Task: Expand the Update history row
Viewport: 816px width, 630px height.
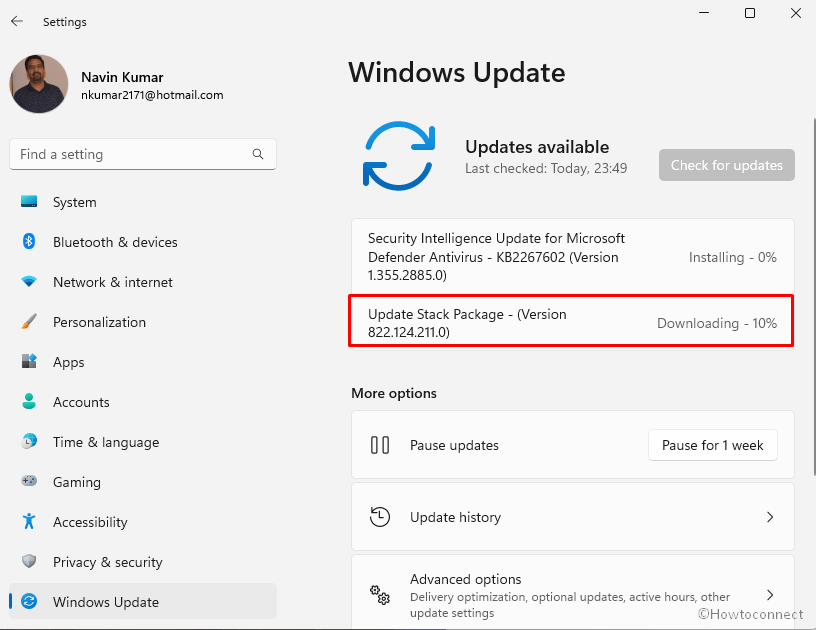Action: click(x=572, y=517)
